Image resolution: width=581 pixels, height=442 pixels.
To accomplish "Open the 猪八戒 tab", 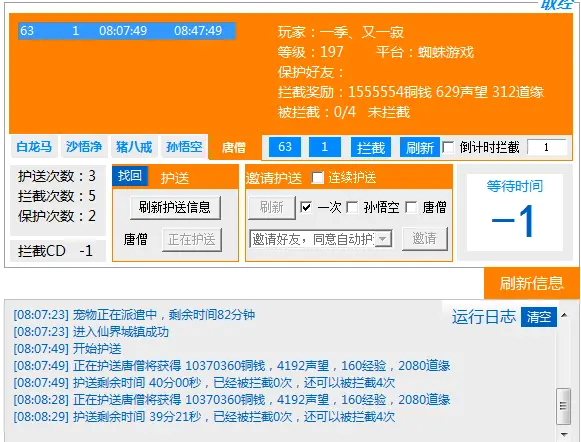I will [x=134, y=147].
